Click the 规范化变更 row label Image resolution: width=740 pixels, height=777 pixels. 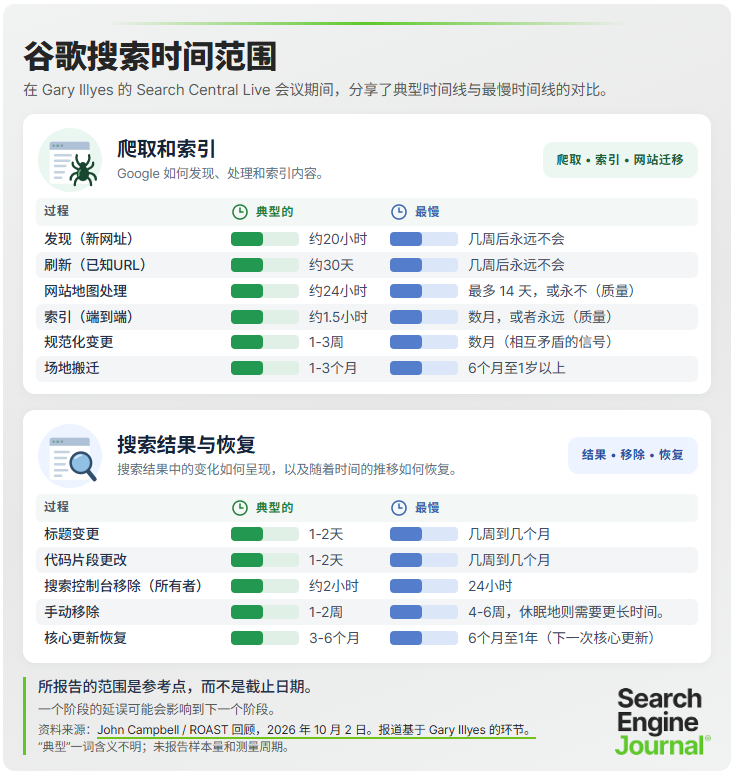tap(79, 342)
